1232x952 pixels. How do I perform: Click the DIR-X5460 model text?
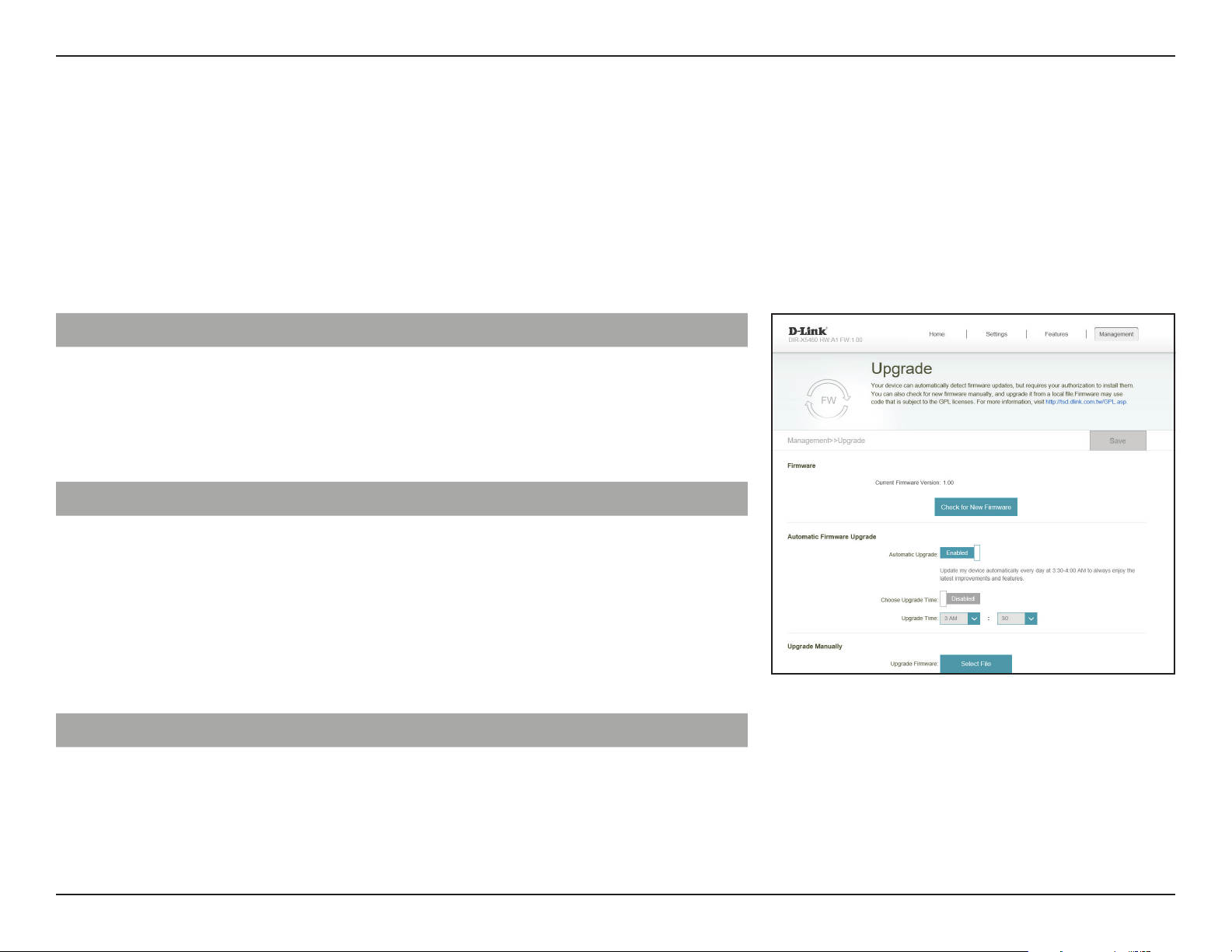click(825, 340)
